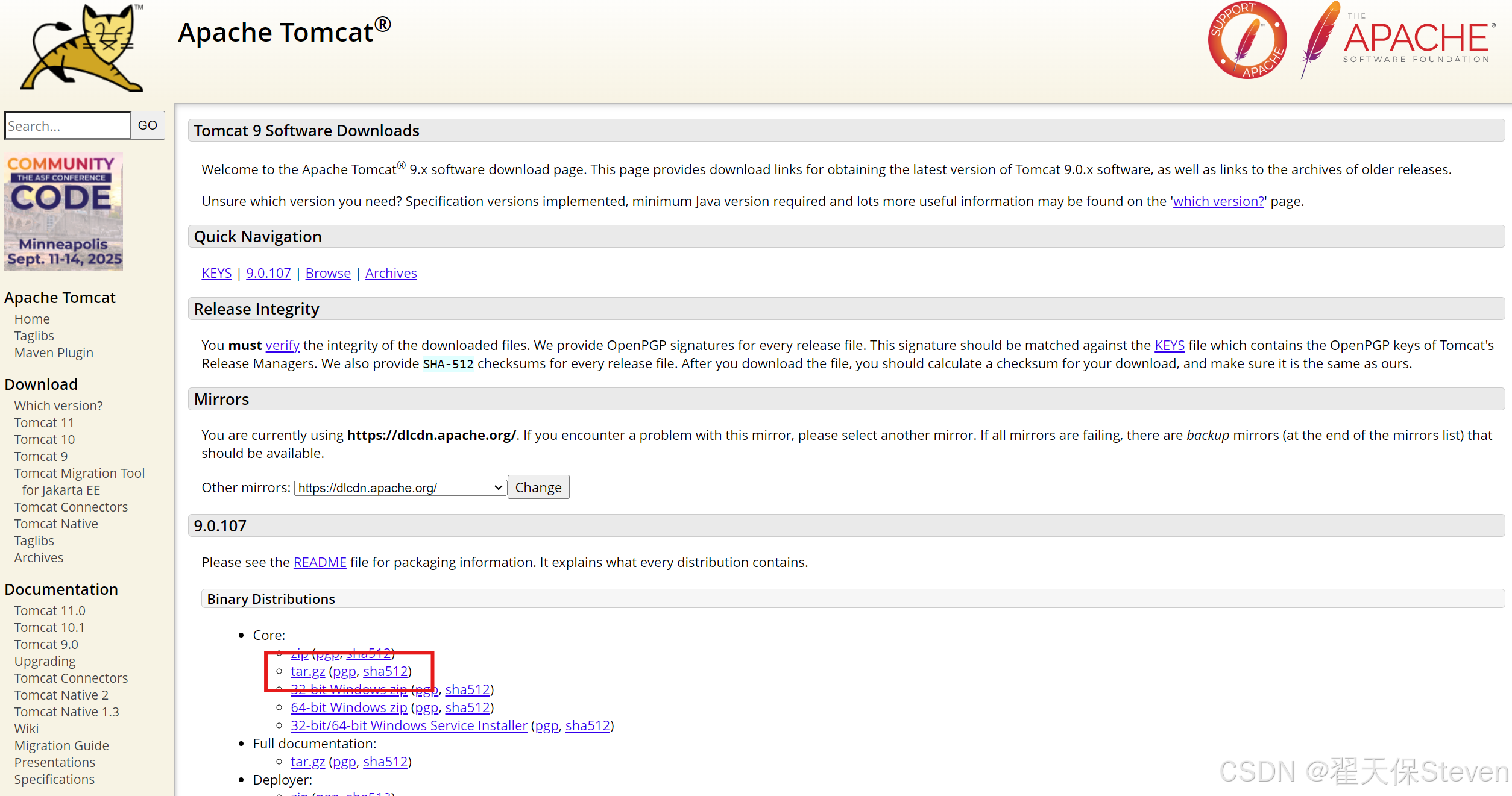Open Tomcat 9 download sidebar link
The height and width of the screenshot is (796, 1512).
click(x=41, y=456)
